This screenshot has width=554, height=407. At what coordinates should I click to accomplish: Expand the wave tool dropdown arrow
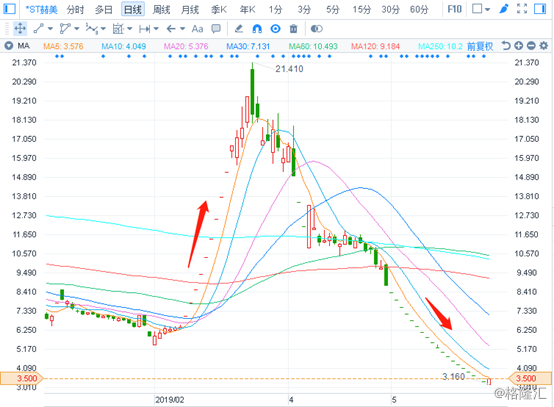tap(103, 29)
